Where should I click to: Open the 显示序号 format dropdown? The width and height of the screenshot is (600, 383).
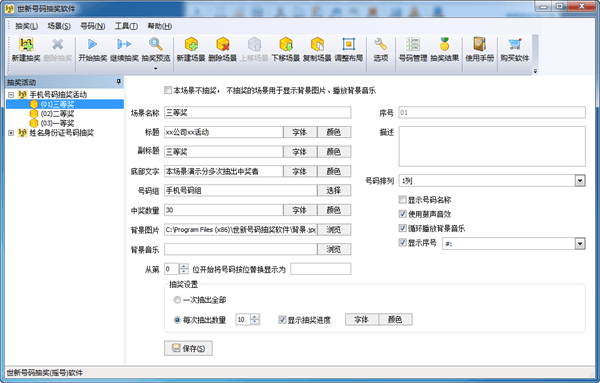coord(580,243)
